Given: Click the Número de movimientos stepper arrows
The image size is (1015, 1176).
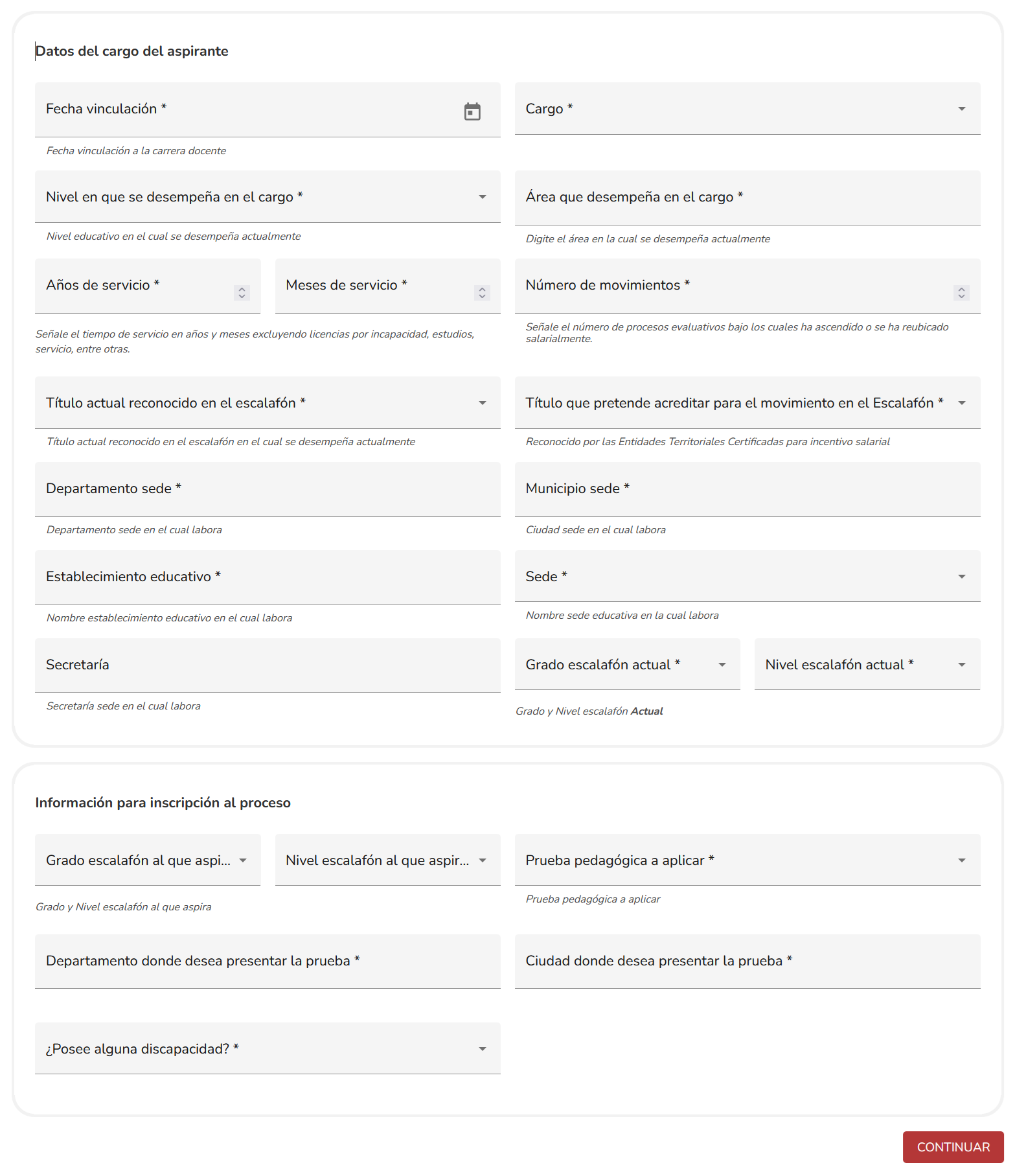Looking at the screenshot, I should point(961,293).
